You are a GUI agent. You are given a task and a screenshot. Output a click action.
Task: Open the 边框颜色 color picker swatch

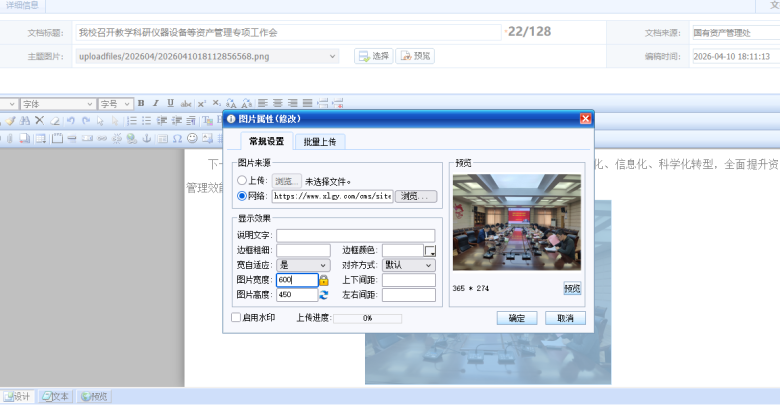pyautogui.click(x=431, y=251)
